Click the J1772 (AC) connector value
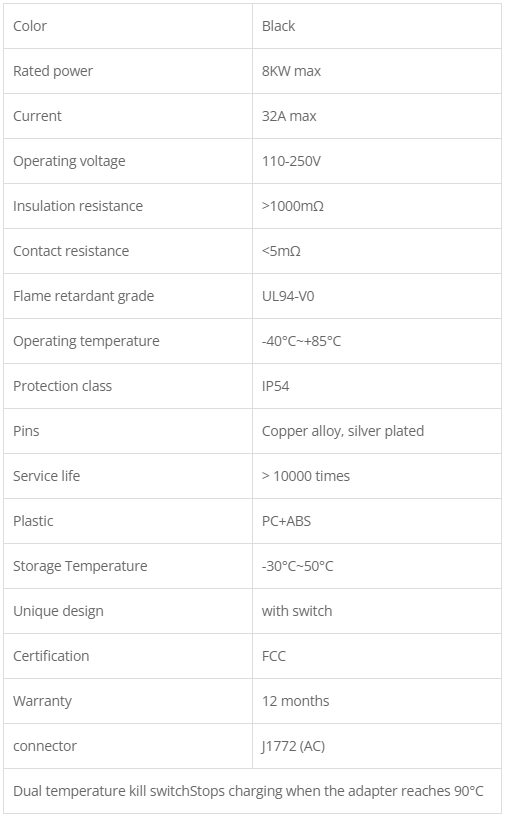Screen dimensions: 506x818 (293, 746)
